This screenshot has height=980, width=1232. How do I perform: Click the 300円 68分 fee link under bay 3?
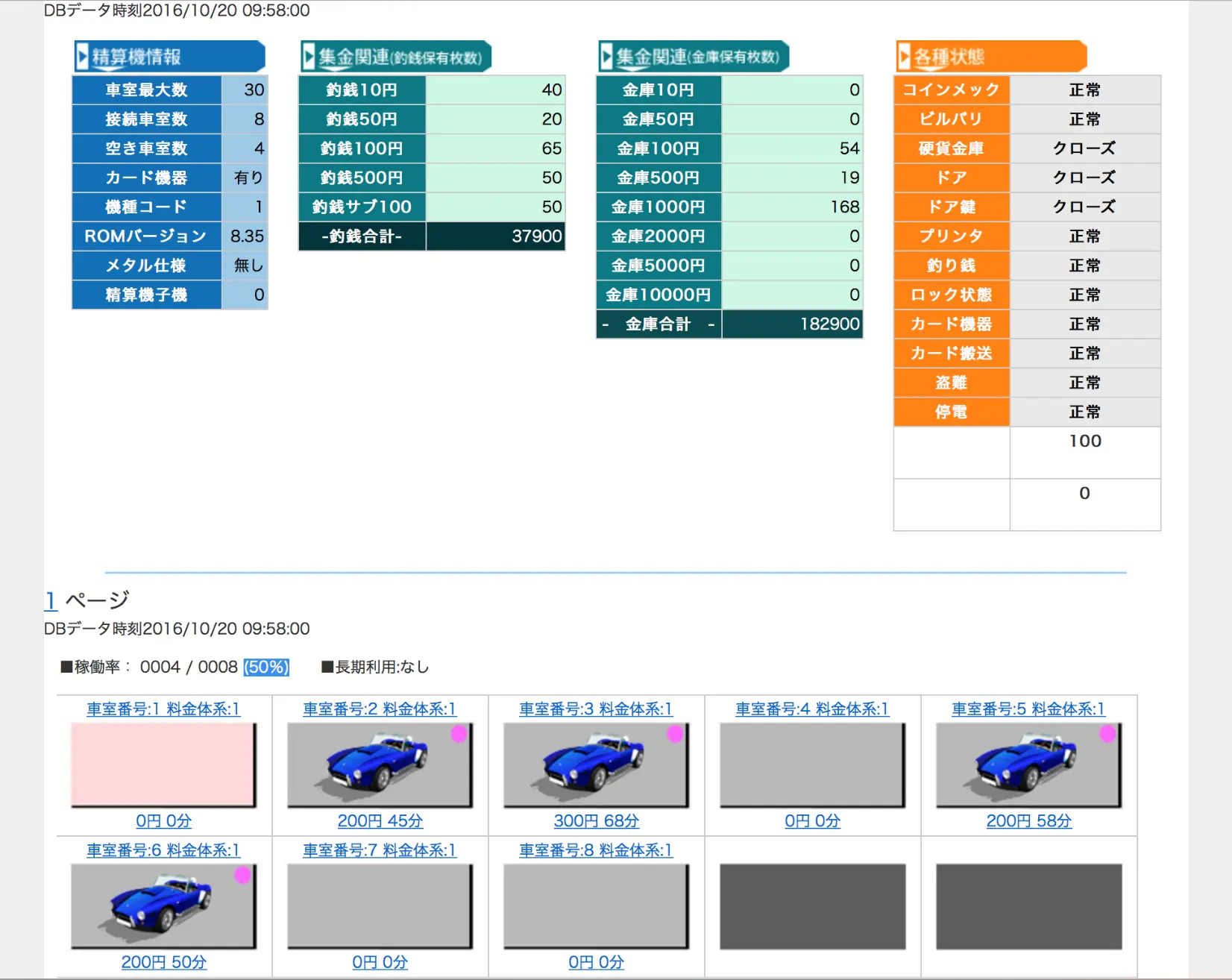click(x=596, y=820)
